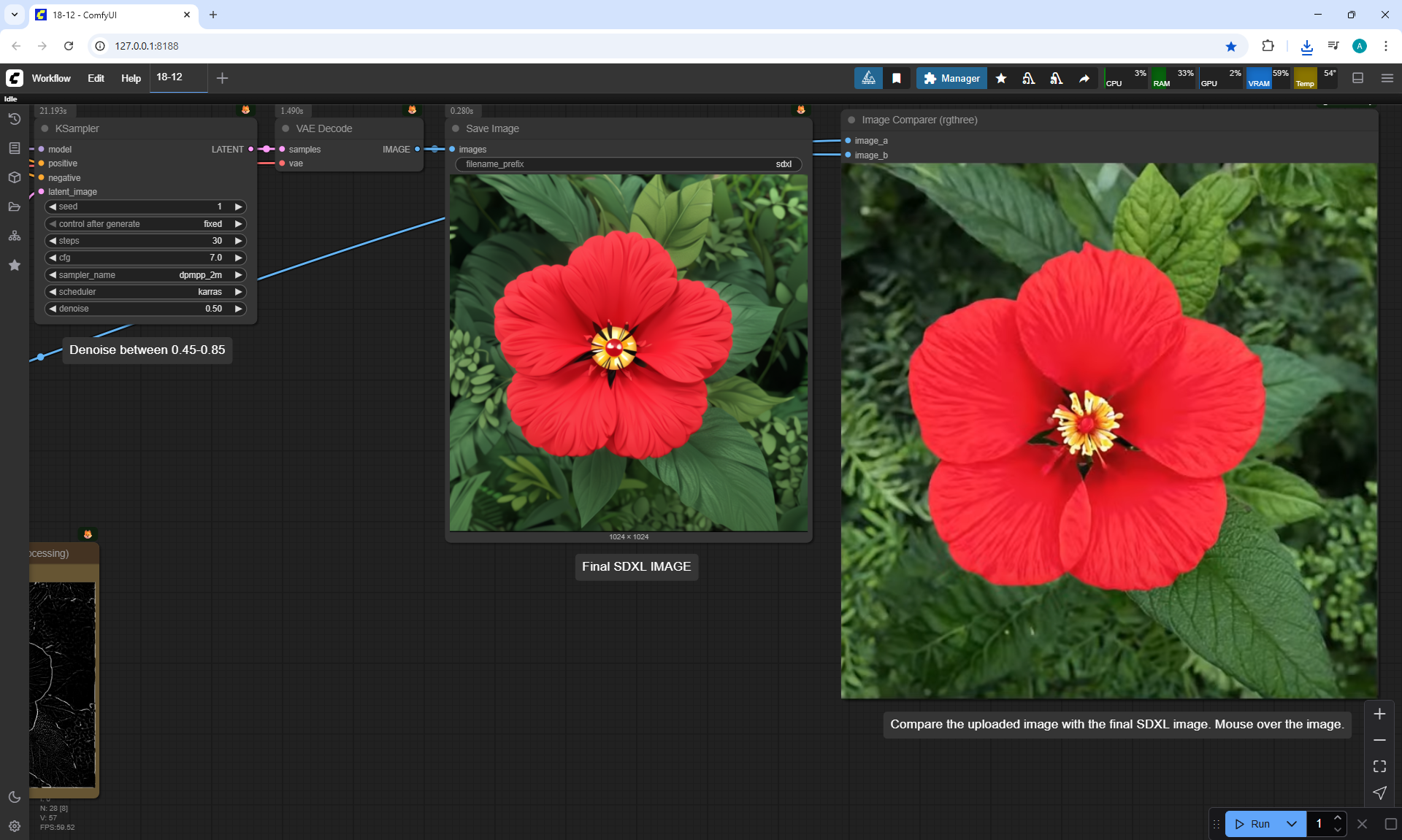The height and width of the screenshot is (840, 1402).
Task: Expand the Run button options chevron
Action: 1291,824
